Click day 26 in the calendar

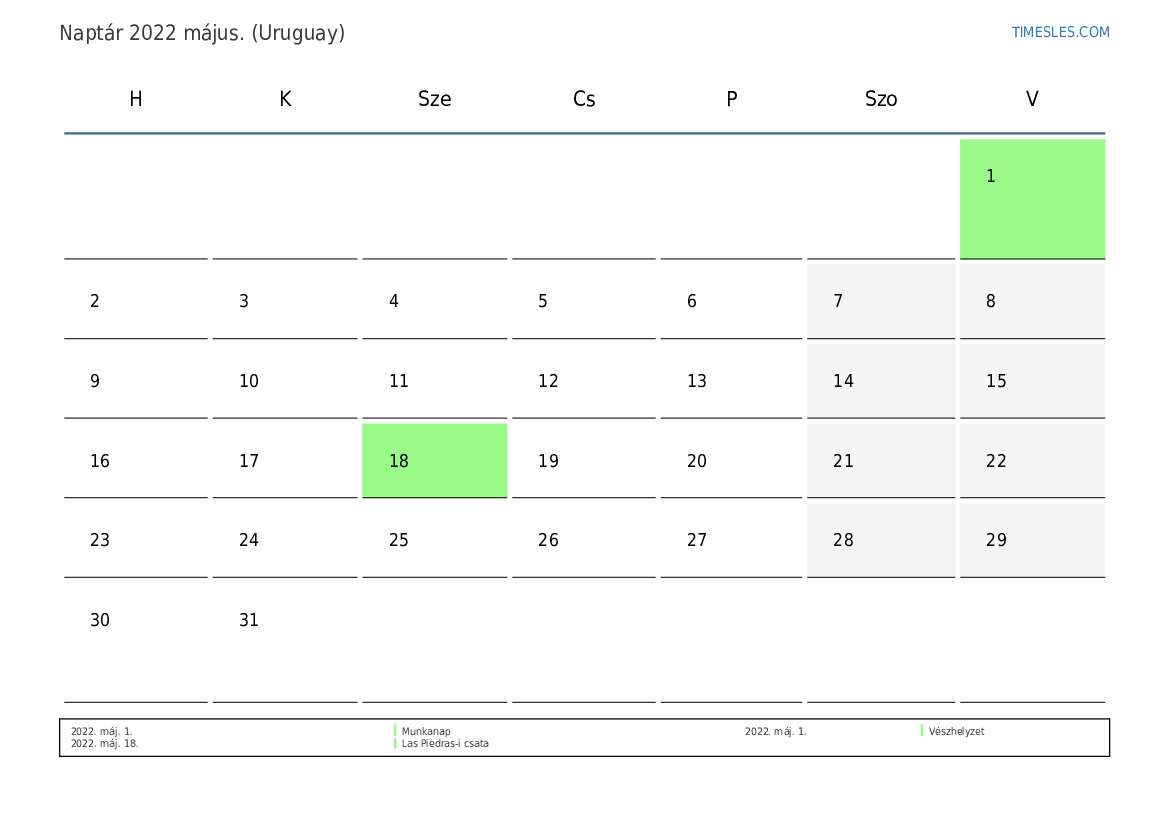(x=584, y=540)
